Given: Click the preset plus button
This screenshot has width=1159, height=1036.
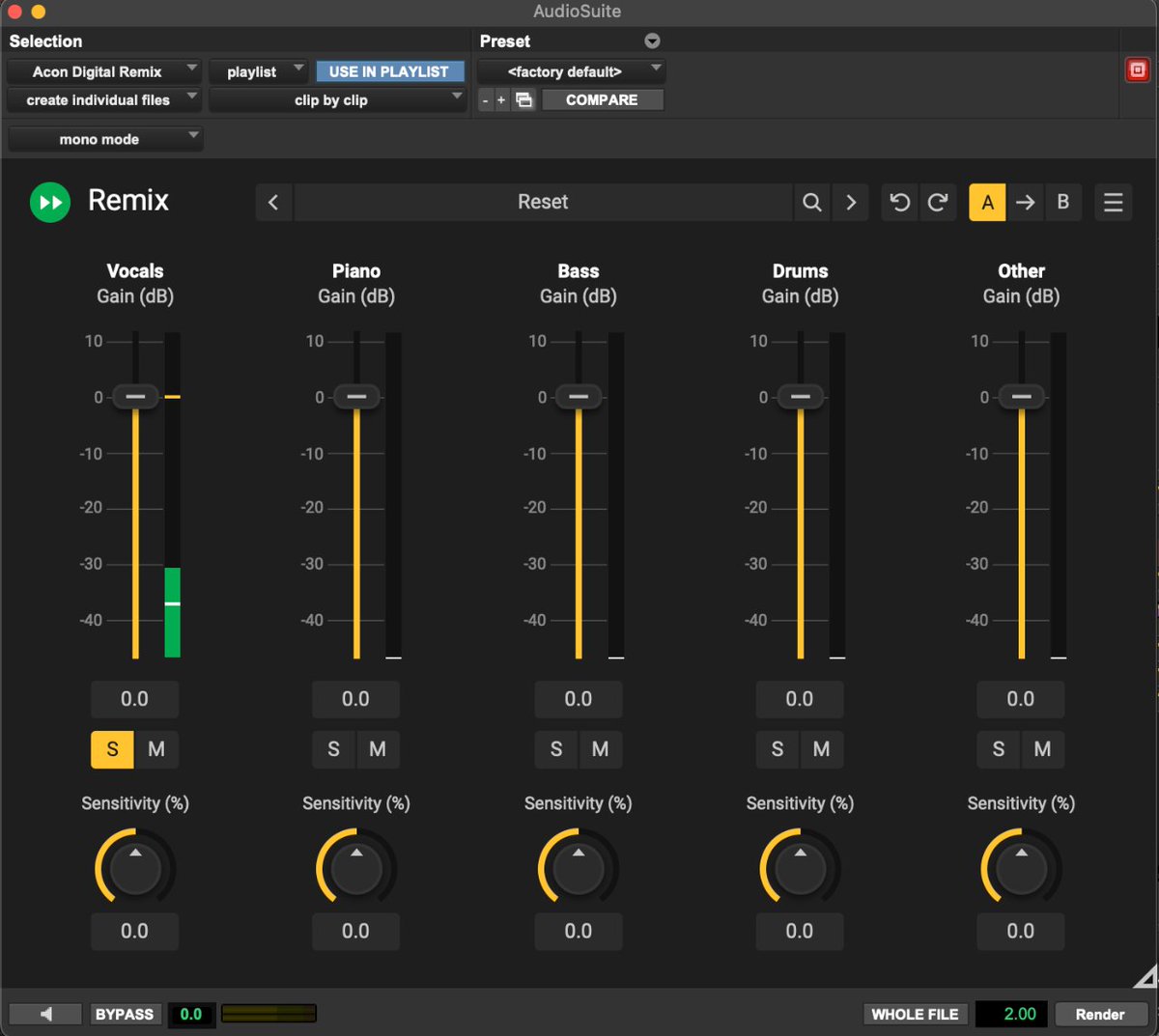Looking at the screenshot, I should 500,99.
